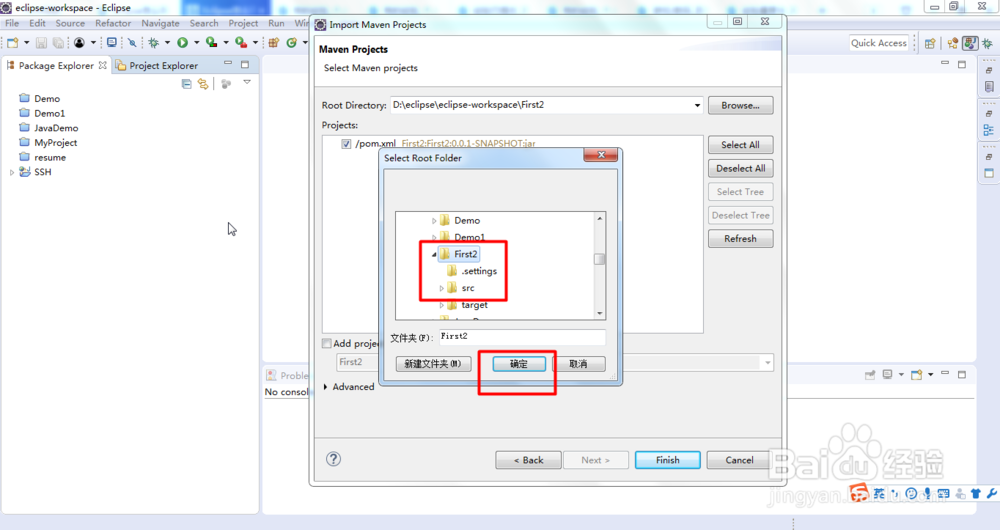
Task: Click the Deselect All button
Action: click(x=740, y=168)
